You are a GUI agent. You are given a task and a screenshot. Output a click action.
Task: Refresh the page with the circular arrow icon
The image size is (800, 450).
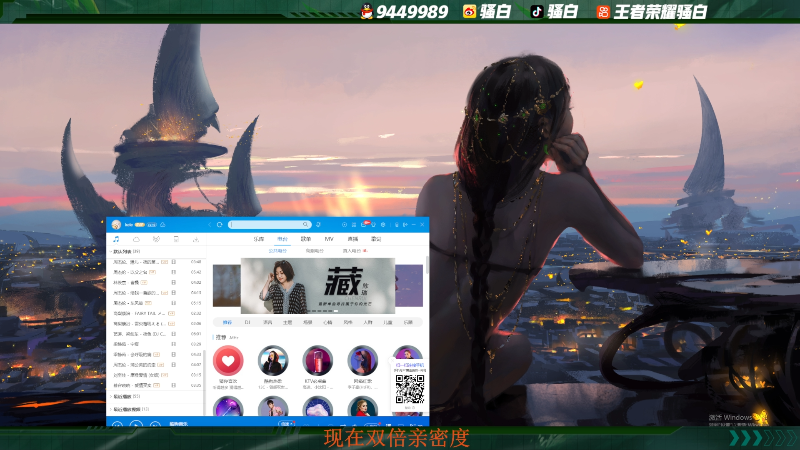tap(219, 224)
